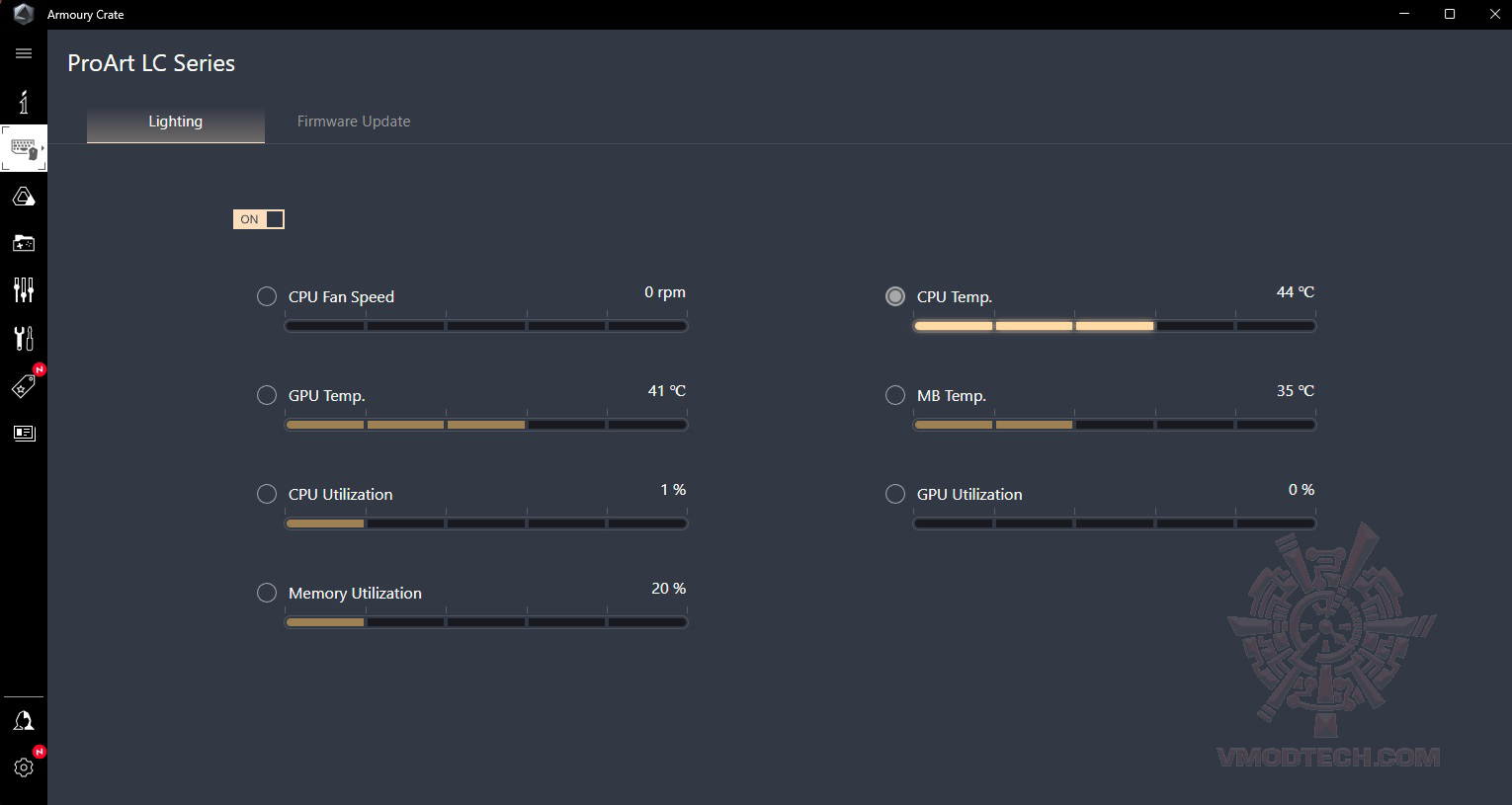The height and width of the screenshot is (805, 1512).
Task: Open the Scenario Profiles sliders icon
Action: [24, 289]
